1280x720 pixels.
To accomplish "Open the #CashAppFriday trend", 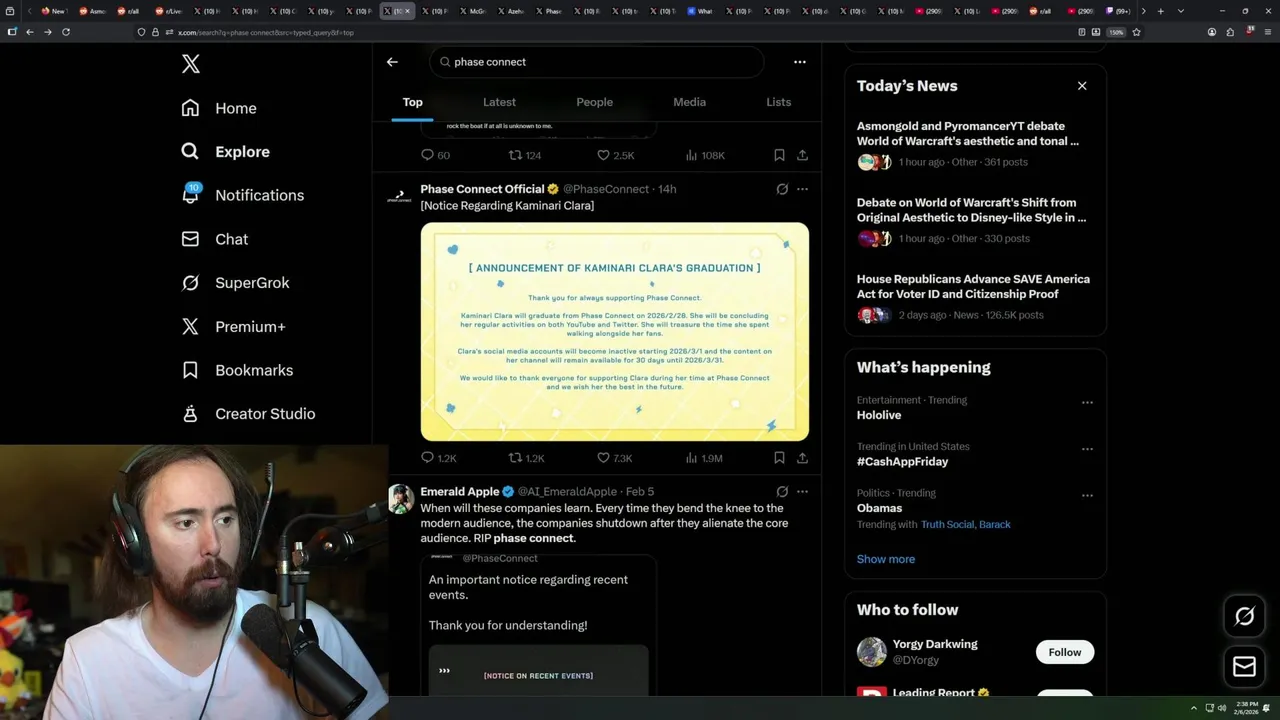I will coord(902,462).
